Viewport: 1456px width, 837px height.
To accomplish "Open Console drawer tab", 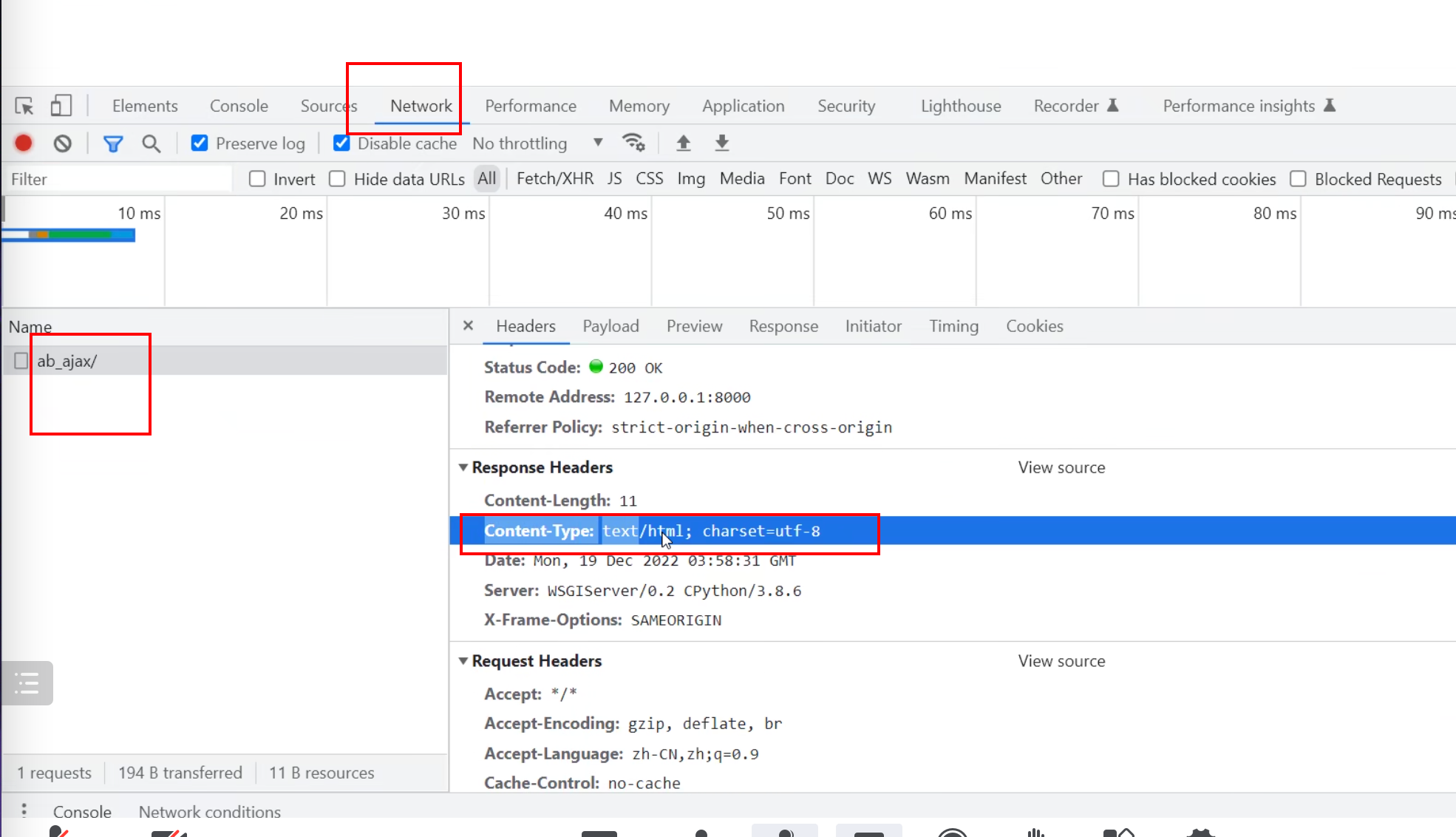I will tap(82, 812).
